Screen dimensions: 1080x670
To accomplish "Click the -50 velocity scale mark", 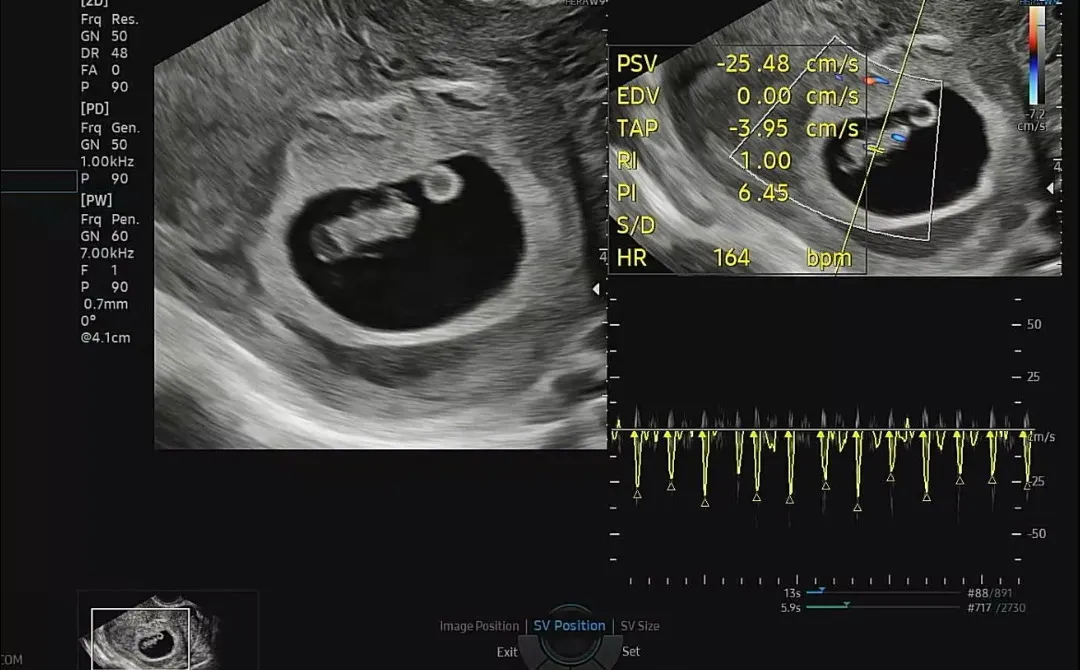I will (1035, 534).
